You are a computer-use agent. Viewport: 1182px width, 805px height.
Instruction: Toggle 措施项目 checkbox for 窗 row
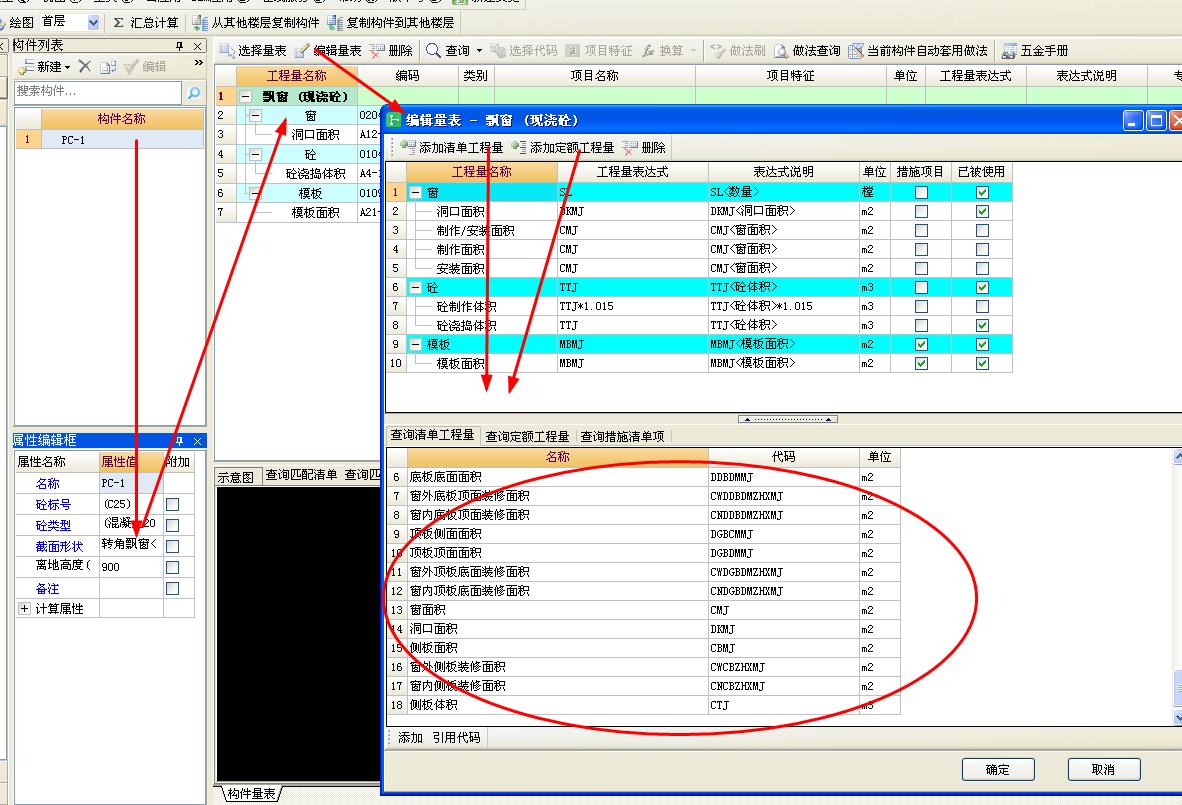point(921,192)
